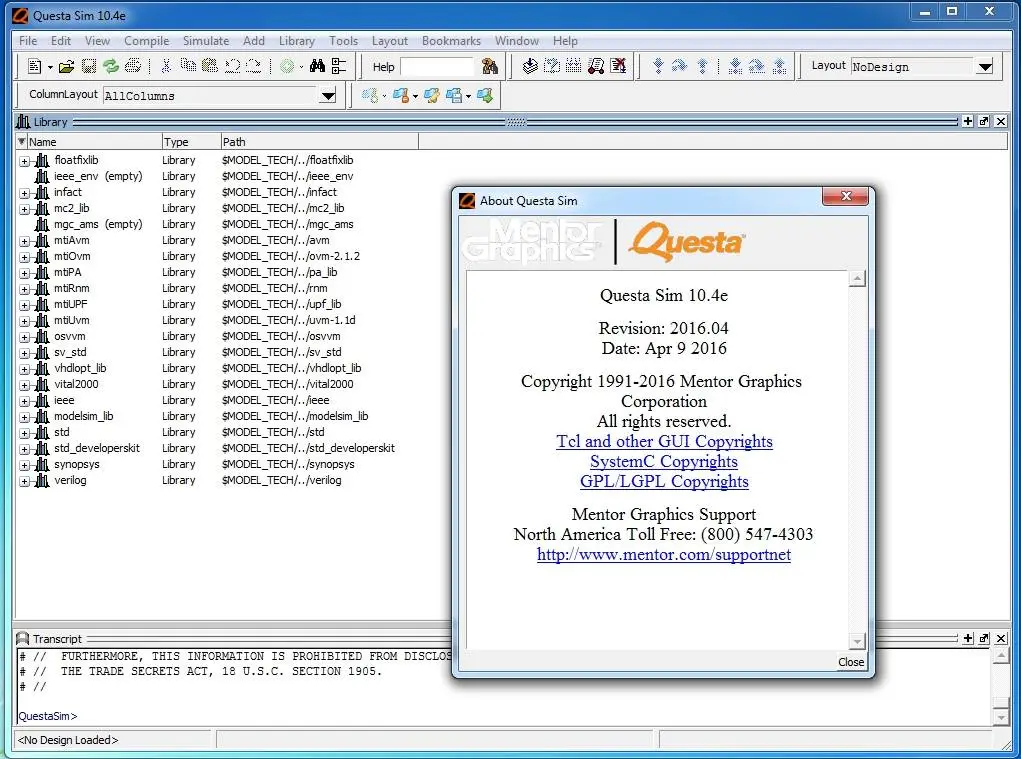
Task: Click the Type column header
Action: pyautogui.click(x=190, y=142)
